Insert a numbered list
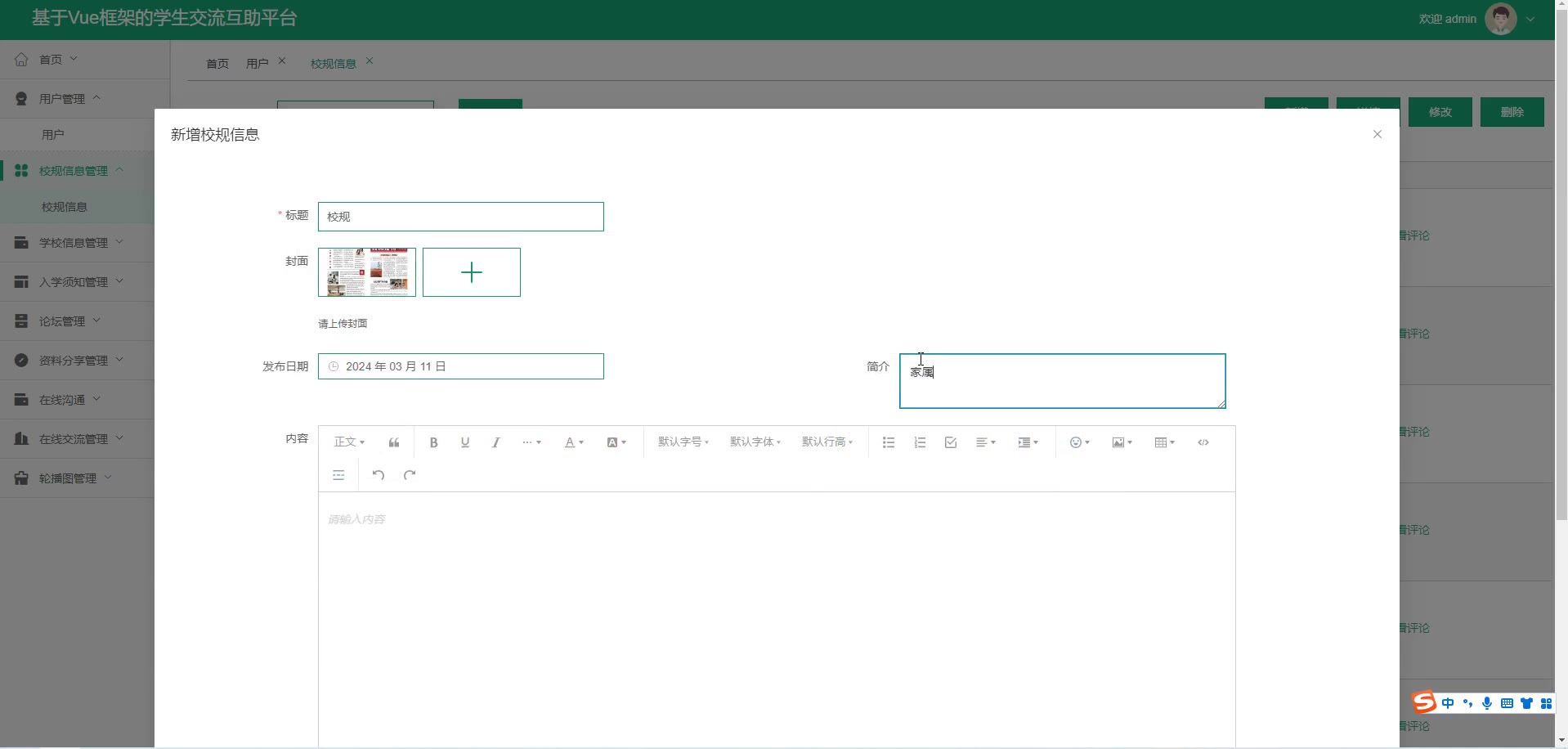This screenshot has height=749, width=1568. (x=920, y=442)
